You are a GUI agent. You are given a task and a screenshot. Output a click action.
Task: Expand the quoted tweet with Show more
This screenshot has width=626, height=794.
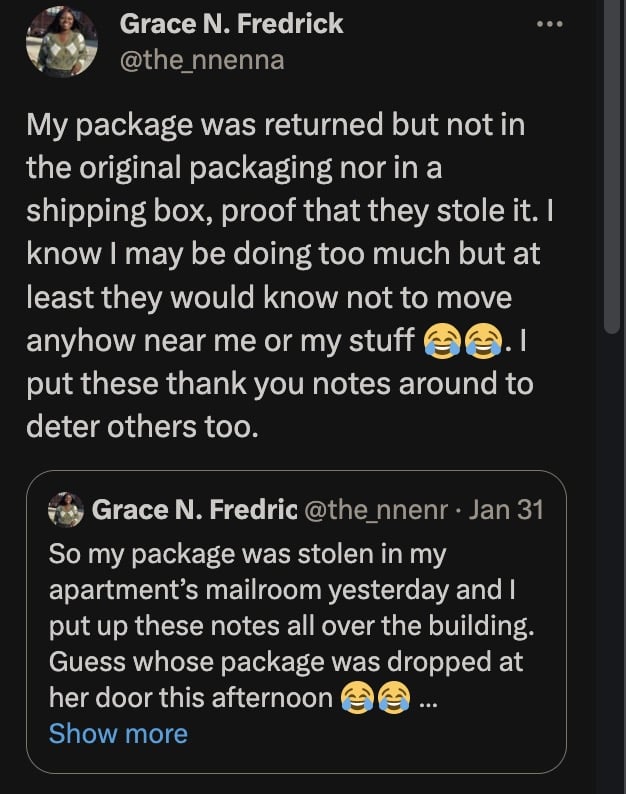[x=118, y=734]
